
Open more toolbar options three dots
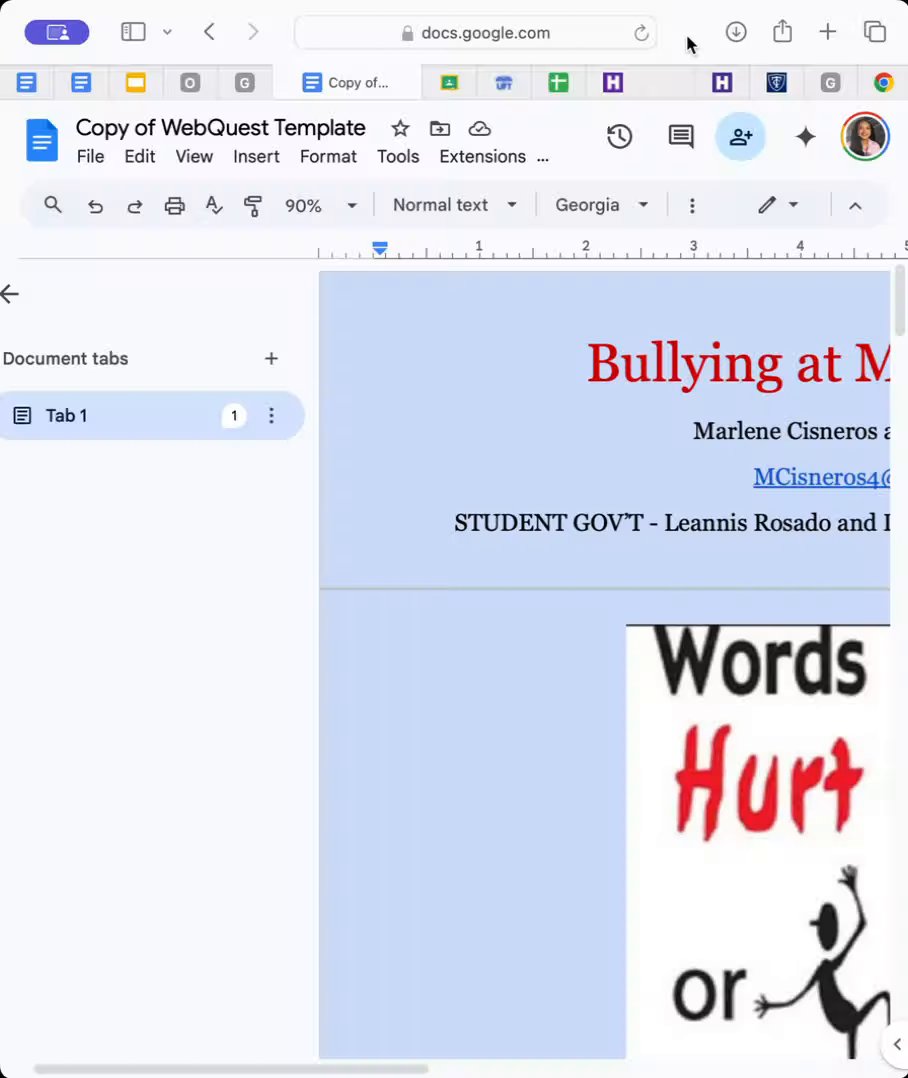692,206
